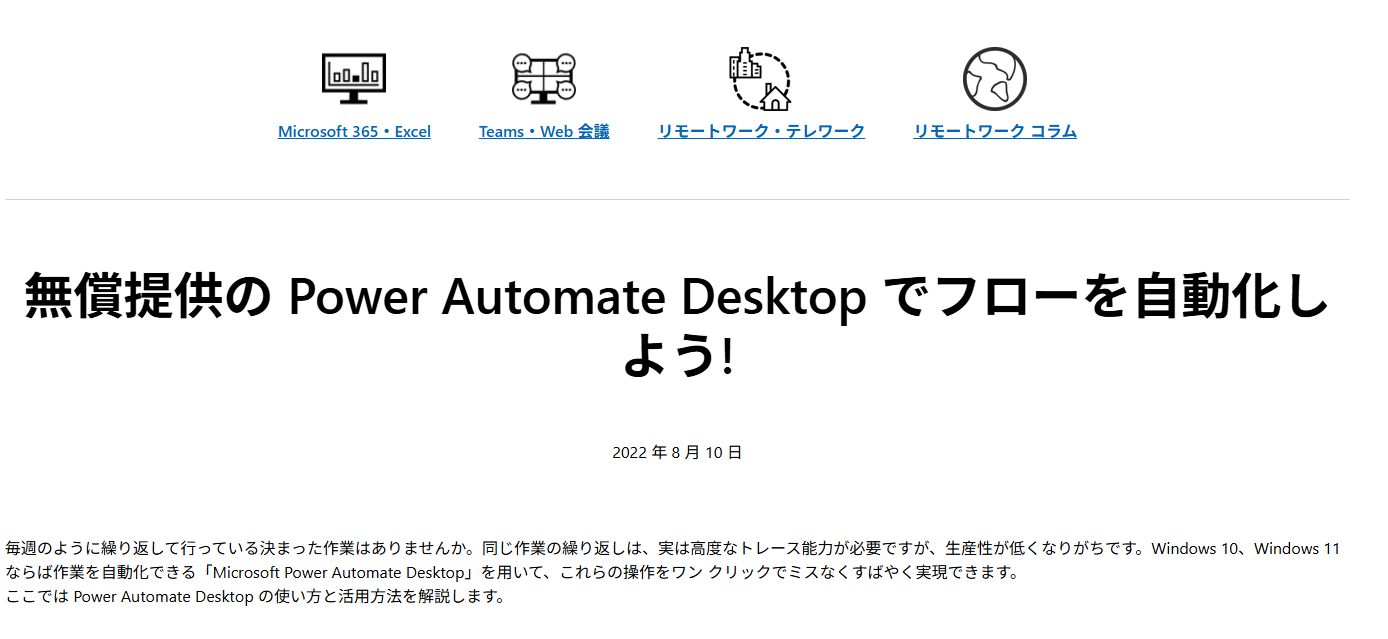Open the リモートワーク・テレワーク link
The height and width of the screenshot is (639, 1388).
761,131
